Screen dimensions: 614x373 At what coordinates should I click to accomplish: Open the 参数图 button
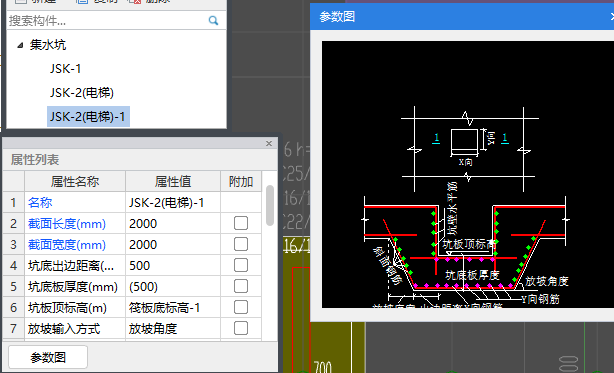48,357
